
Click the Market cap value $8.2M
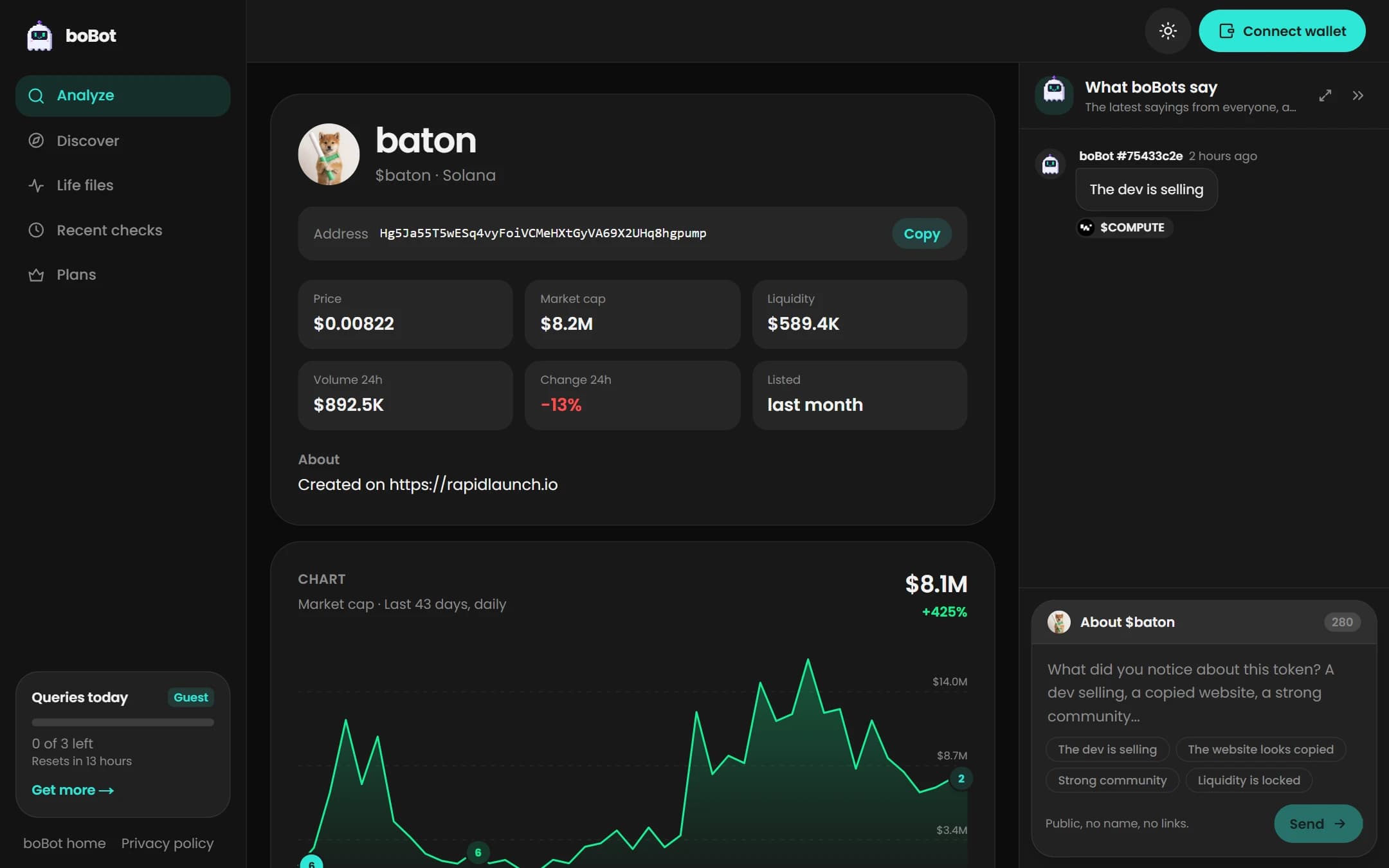tap(567, 323)
